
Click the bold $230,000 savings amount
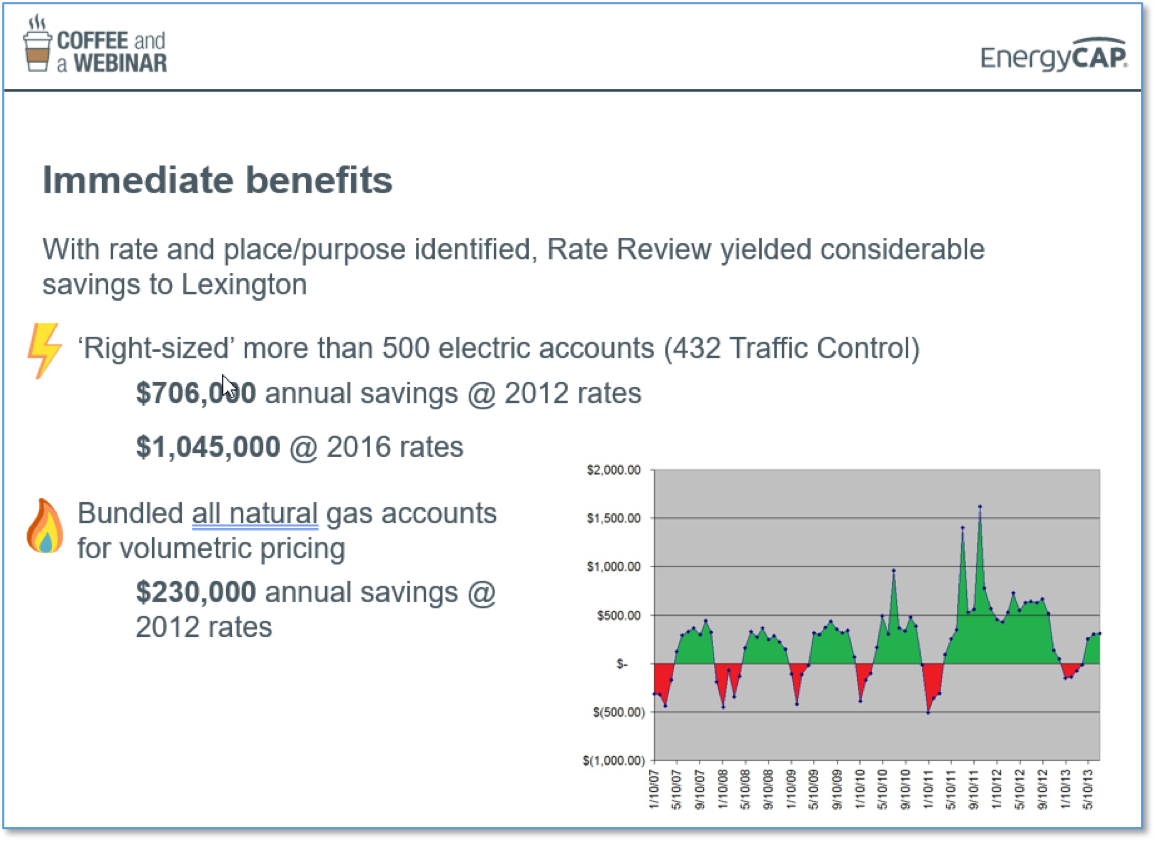(x=196, y=592)
